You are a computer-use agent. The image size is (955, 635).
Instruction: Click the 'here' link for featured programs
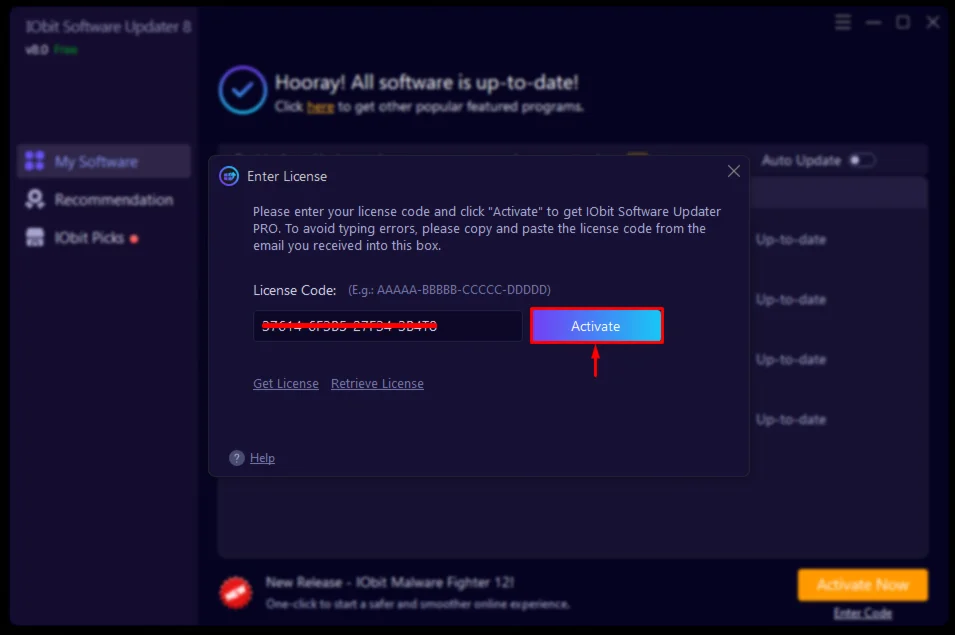tap(320, 107)
